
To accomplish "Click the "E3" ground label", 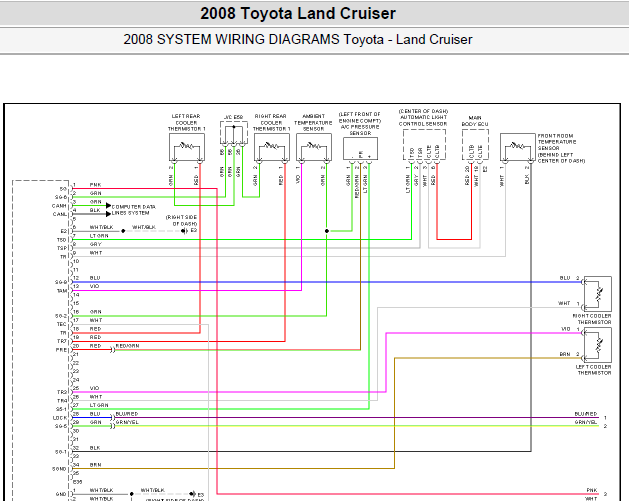I will (x=201, y=495).
